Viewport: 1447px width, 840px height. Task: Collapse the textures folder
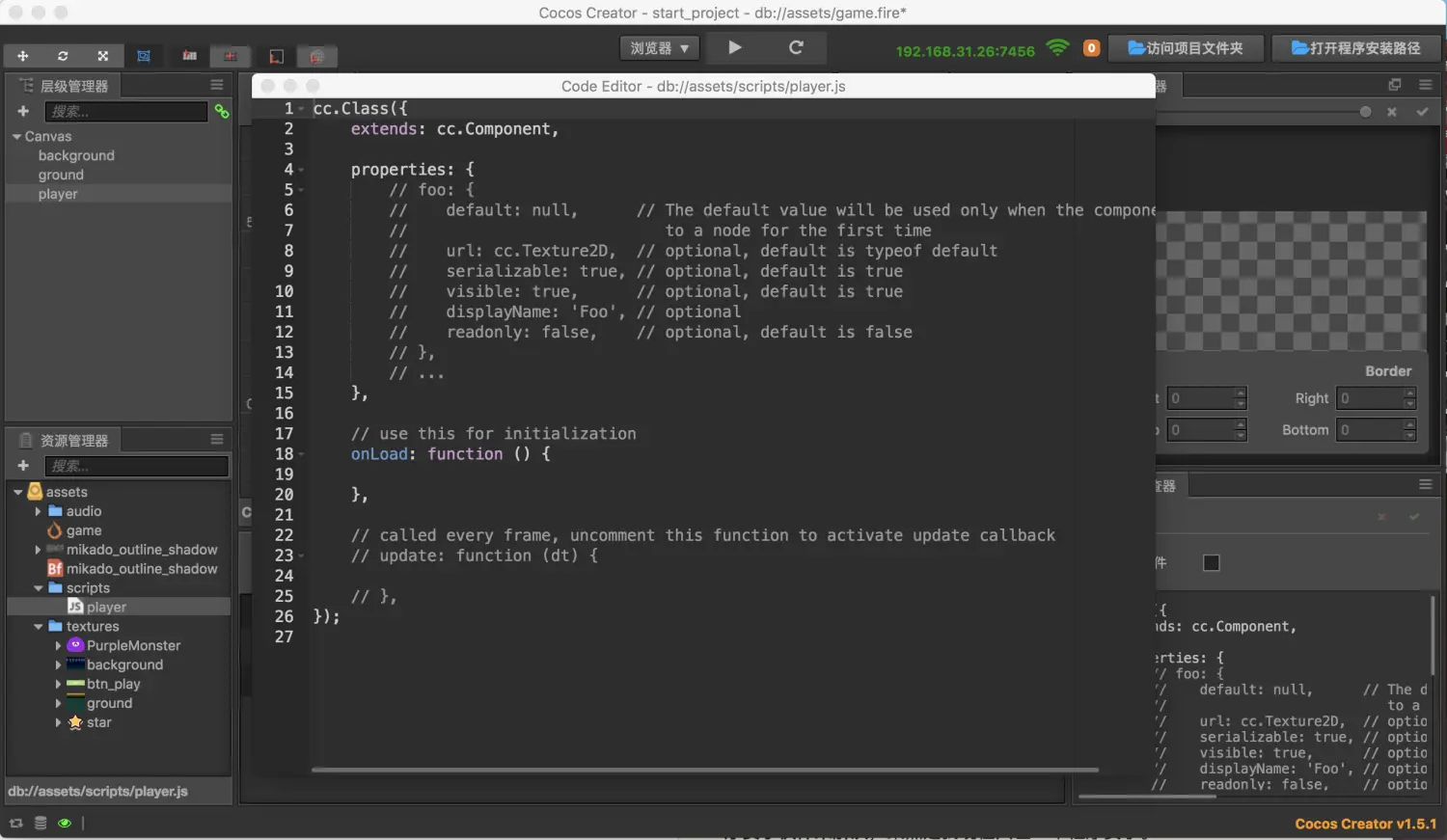[38, 627]
